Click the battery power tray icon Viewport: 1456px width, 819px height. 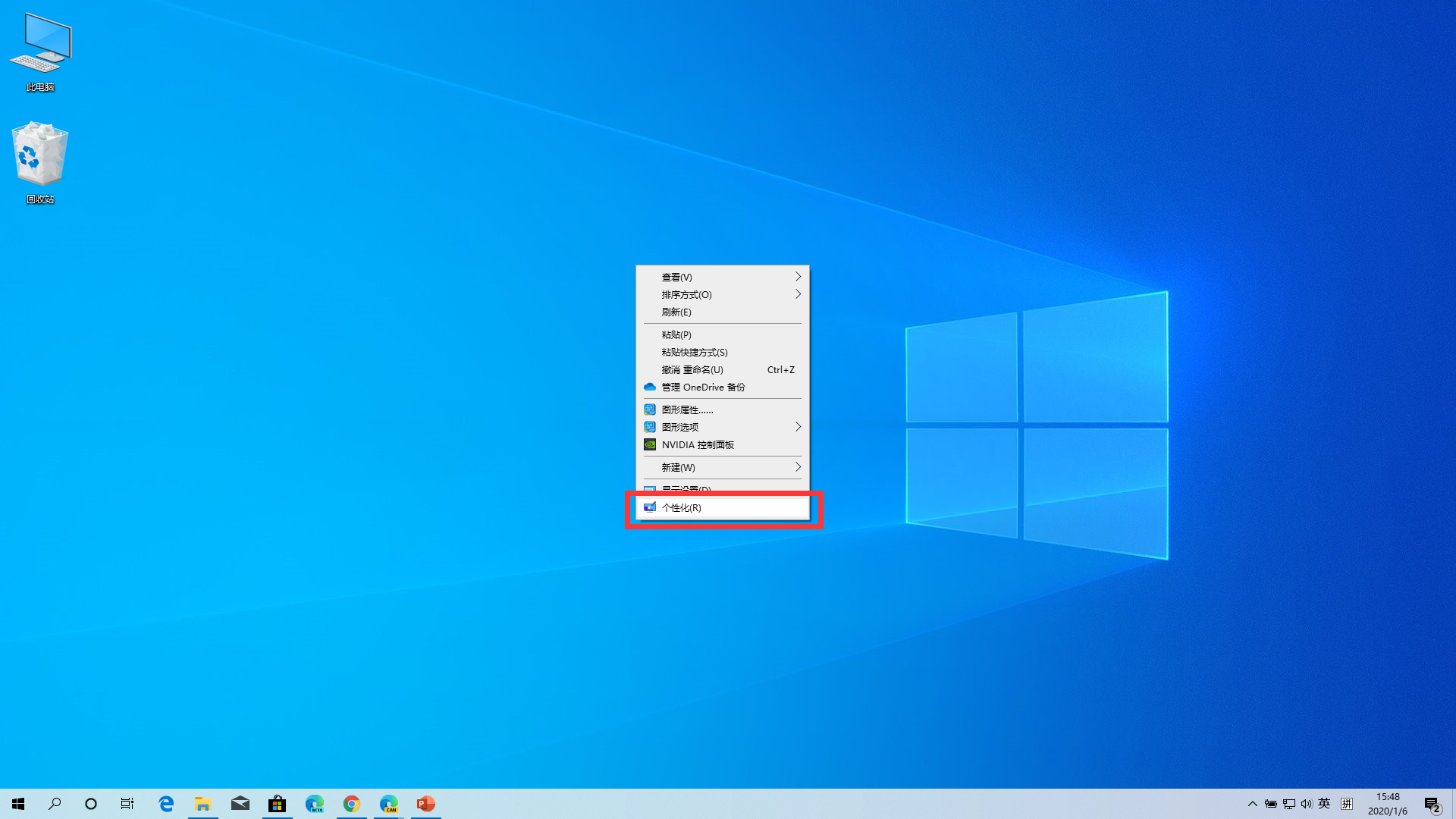pos(1271,804)
